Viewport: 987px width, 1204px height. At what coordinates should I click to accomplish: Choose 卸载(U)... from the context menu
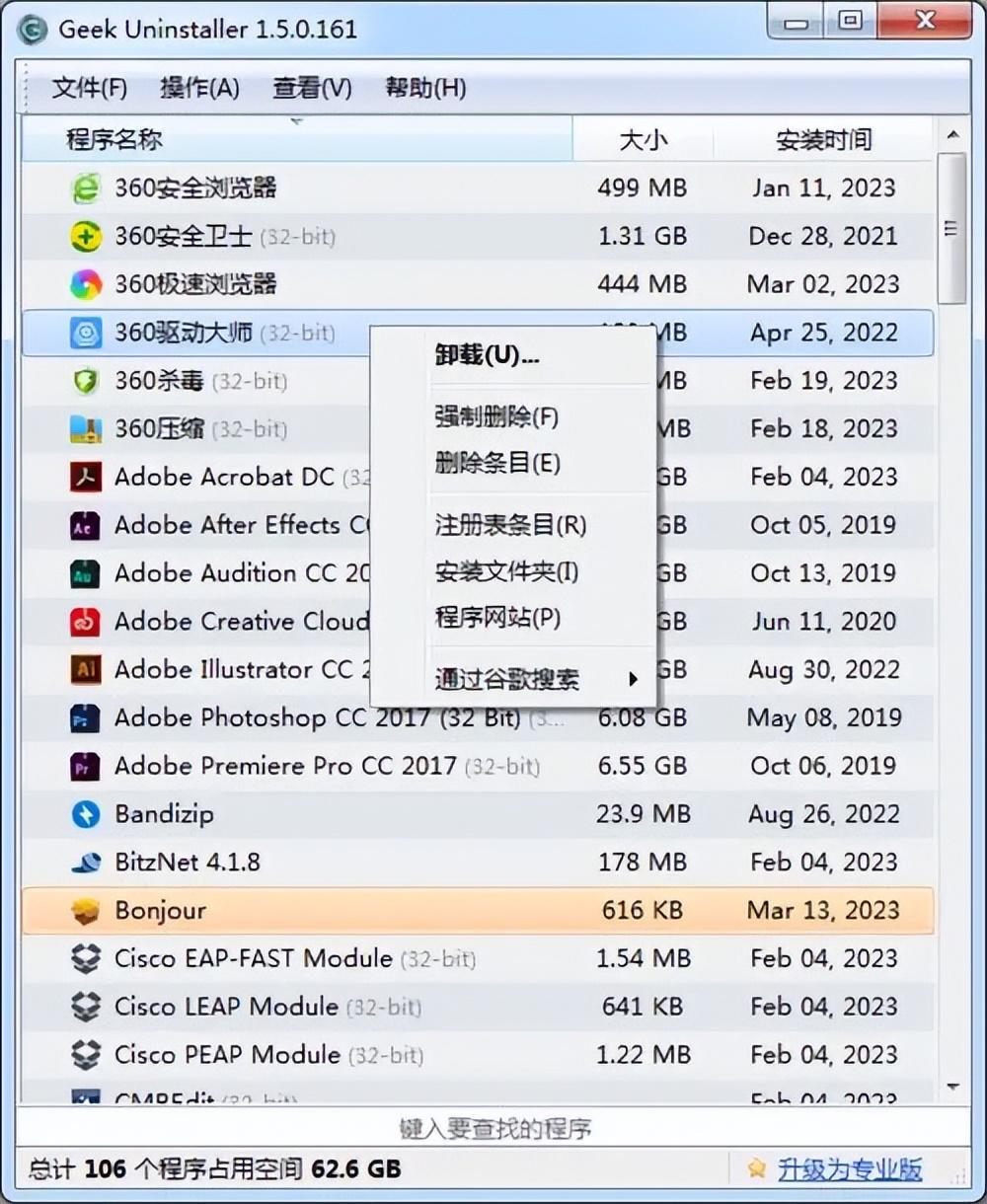click(512, 354)
